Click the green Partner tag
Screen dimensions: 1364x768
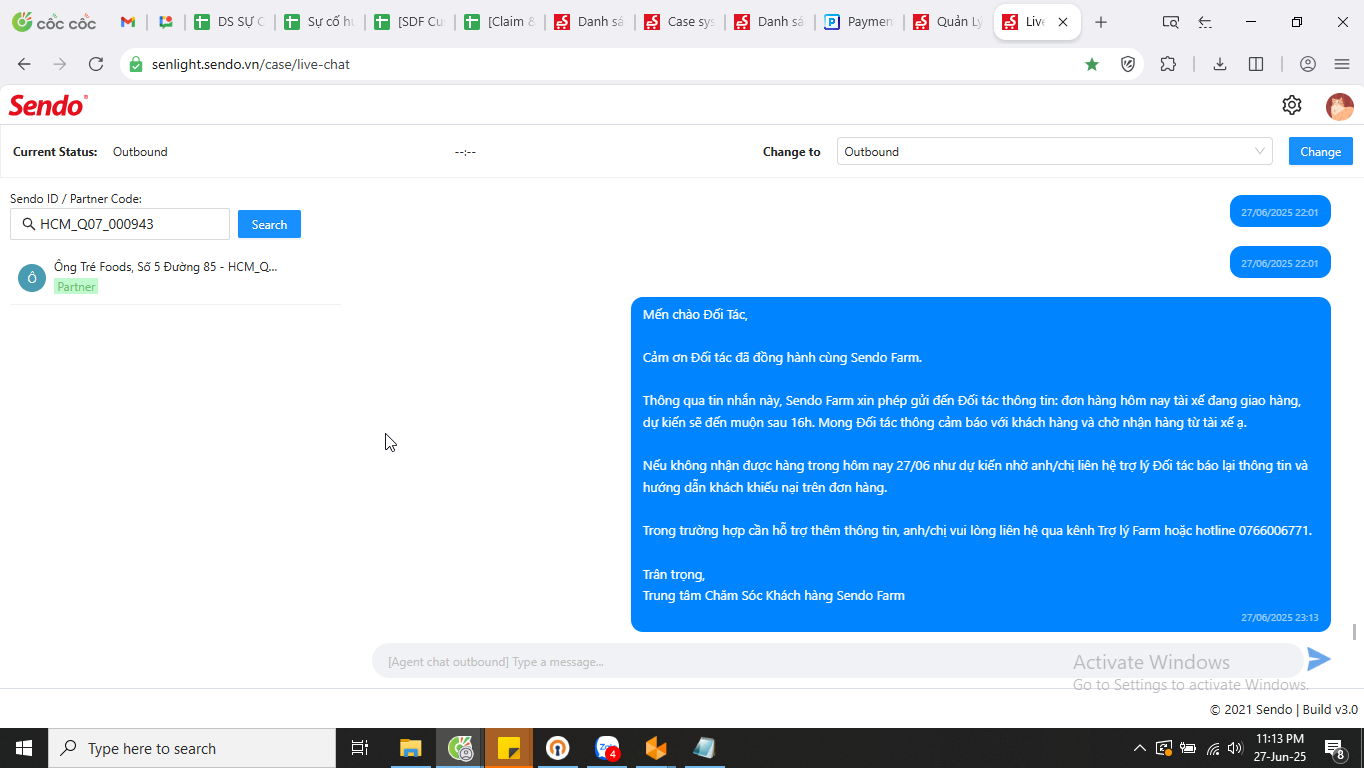coord(76,287)
